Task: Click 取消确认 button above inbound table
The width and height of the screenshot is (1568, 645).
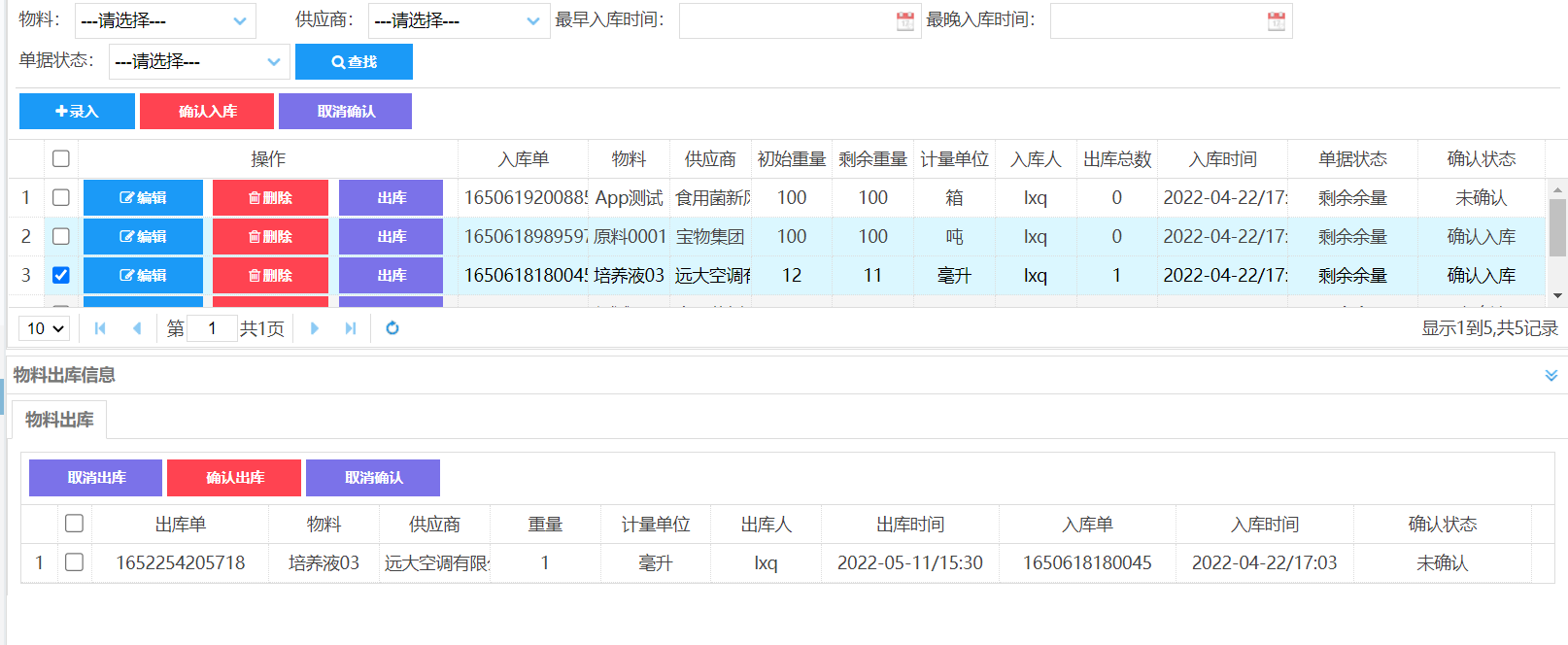Action: click(345, 111)
